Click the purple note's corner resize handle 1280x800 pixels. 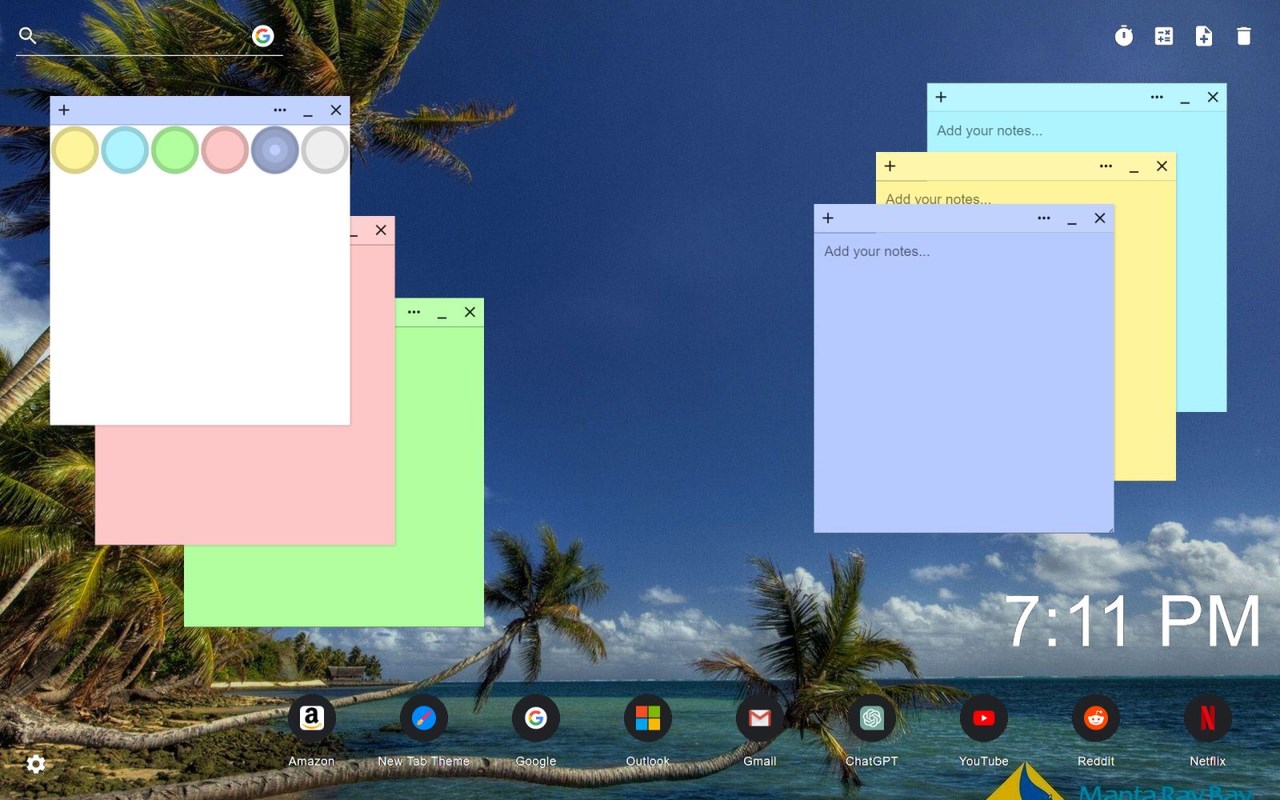(1109, 528)
